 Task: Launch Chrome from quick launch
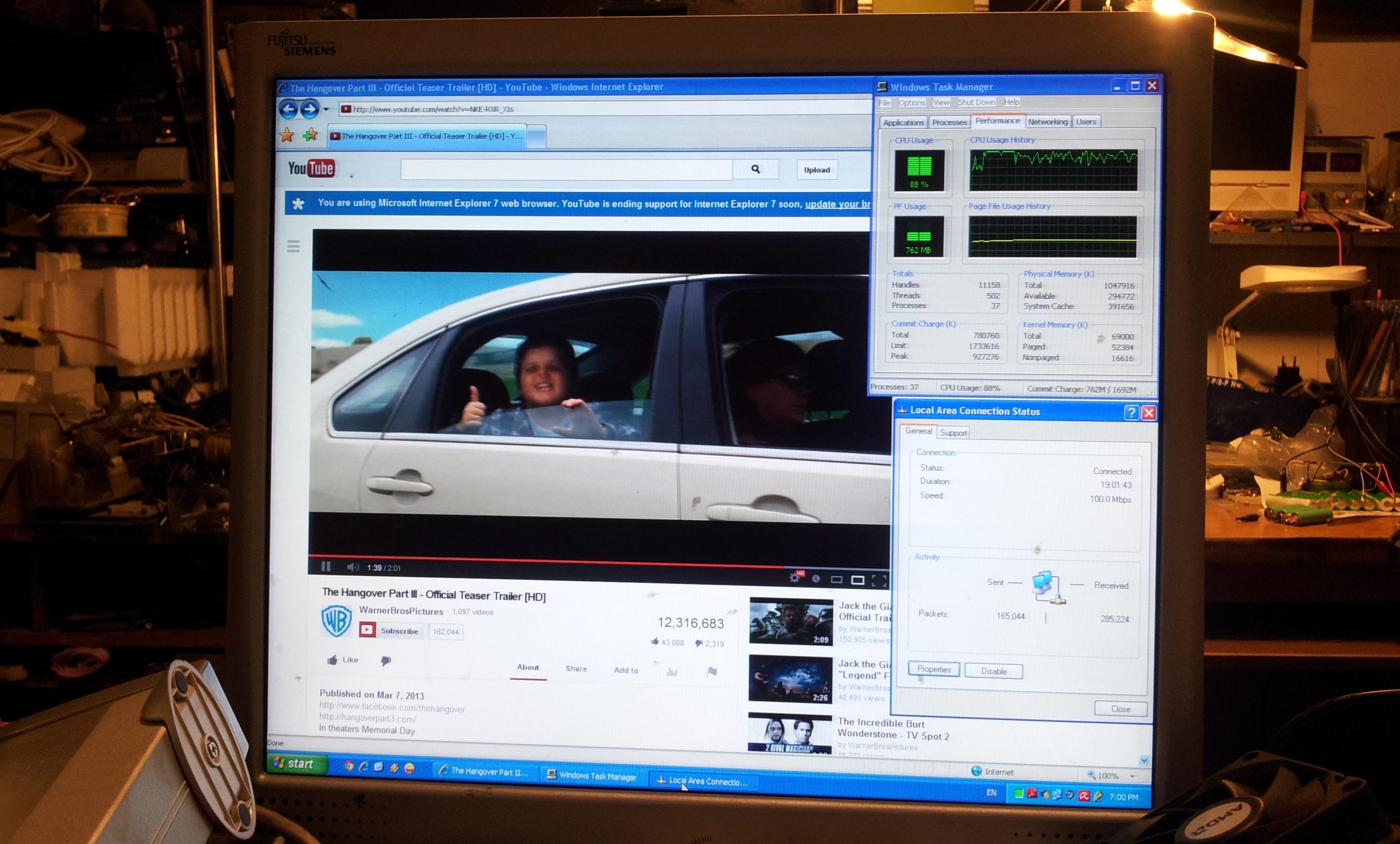pos(348,766)
